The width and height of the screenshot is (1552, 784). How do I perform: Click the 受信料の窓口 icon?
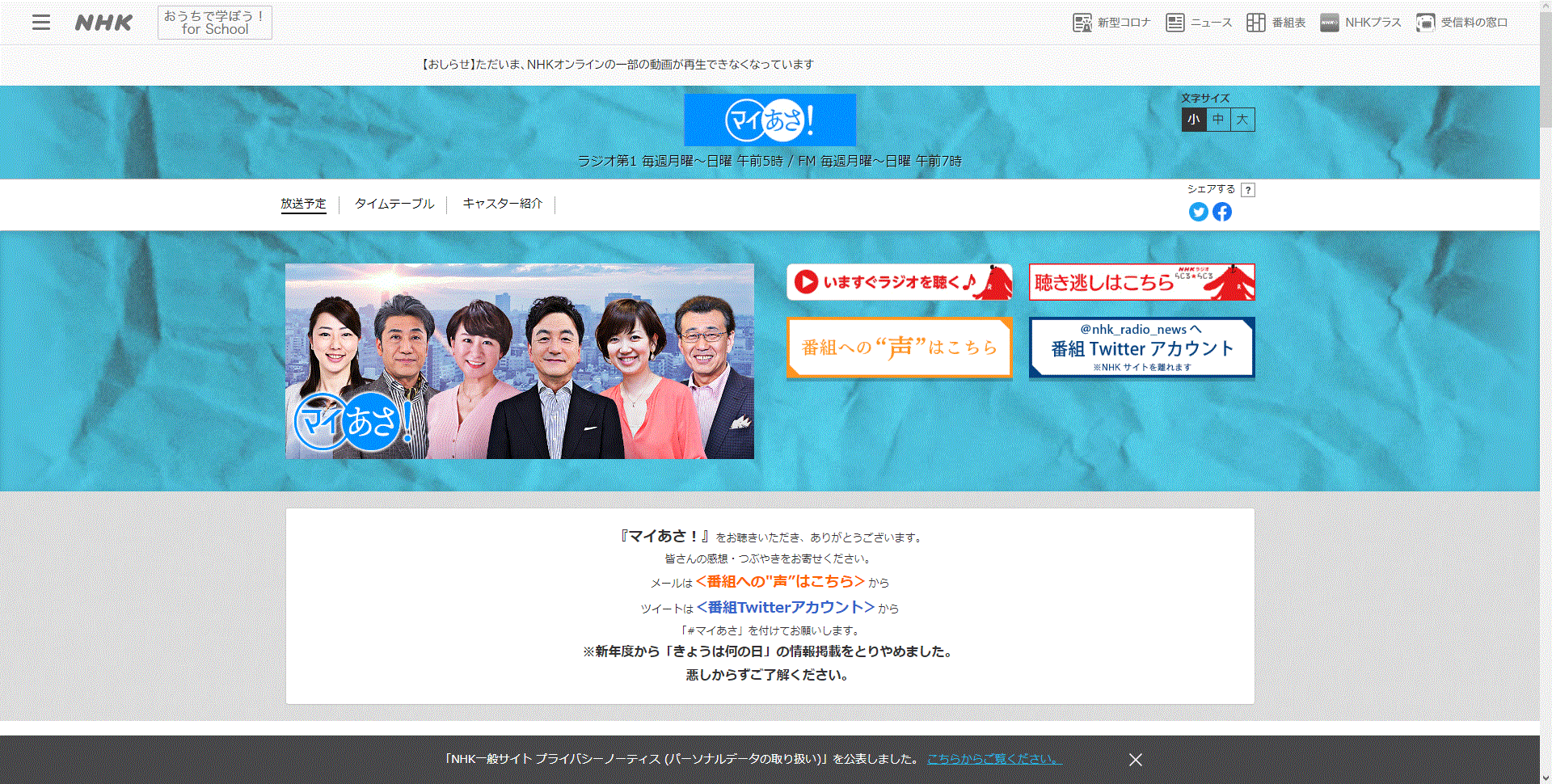(x=1426, y=23)
